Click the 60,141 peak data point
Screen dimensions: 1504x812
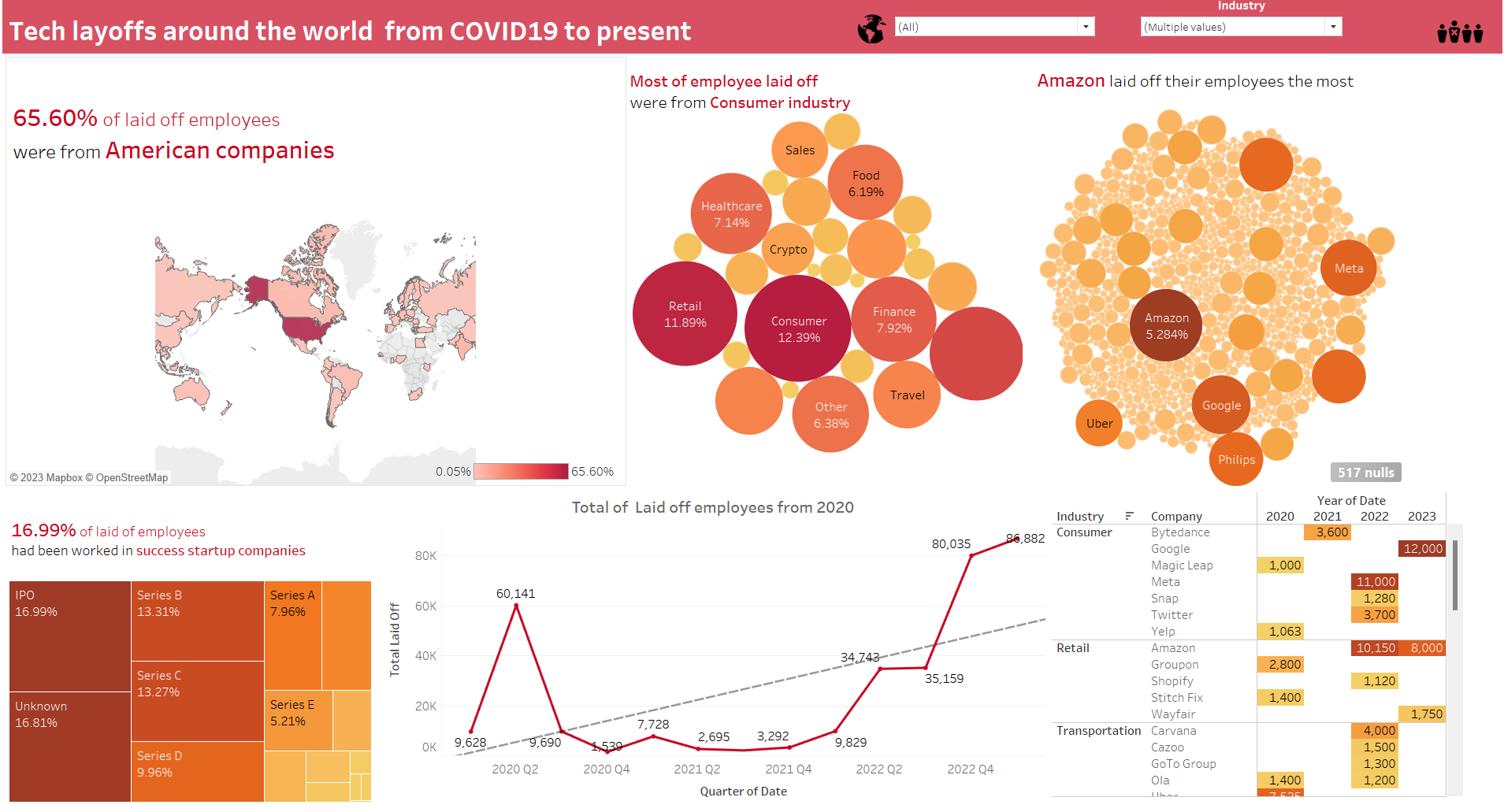pos(516,605)
